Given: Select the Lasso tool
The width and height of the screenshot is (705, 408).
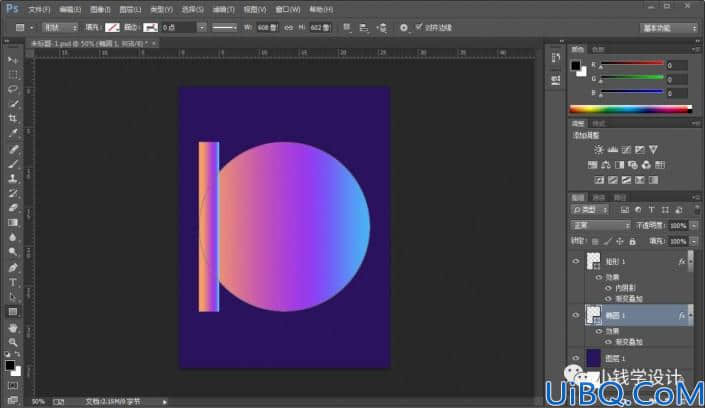Looking at the screenshot, I should (13, 89).
